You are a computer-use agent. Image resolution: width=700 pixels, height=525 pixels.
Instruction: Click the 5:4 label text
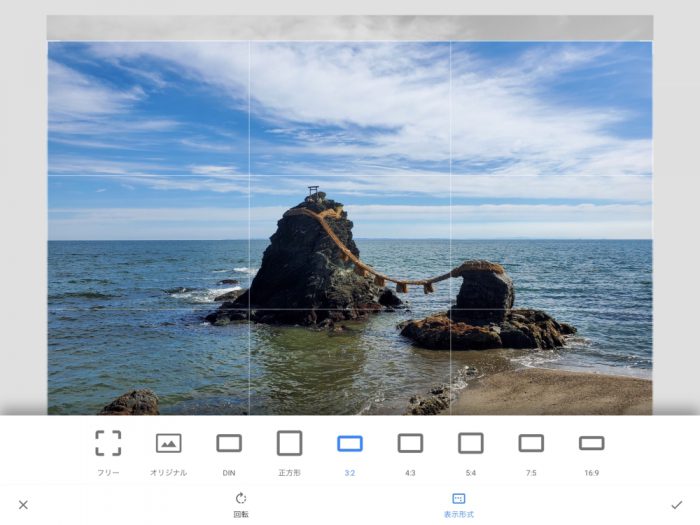click(471, 473)
